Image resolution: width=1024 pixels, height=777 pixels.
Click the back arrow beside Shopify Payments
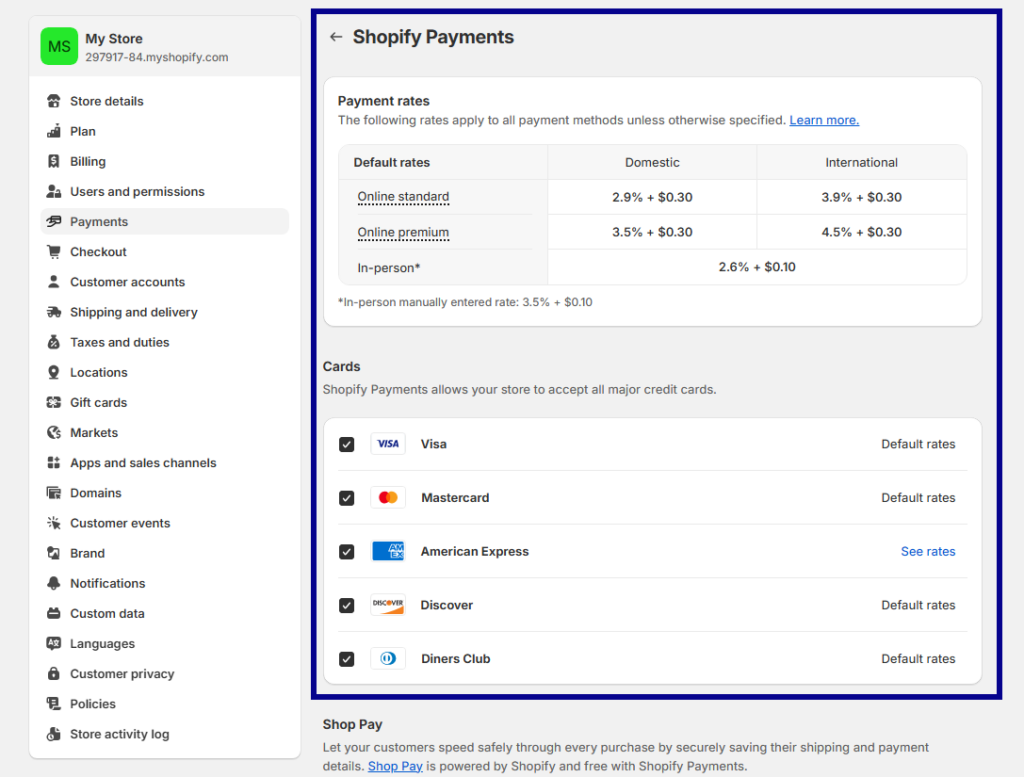(x=336, y=37)
